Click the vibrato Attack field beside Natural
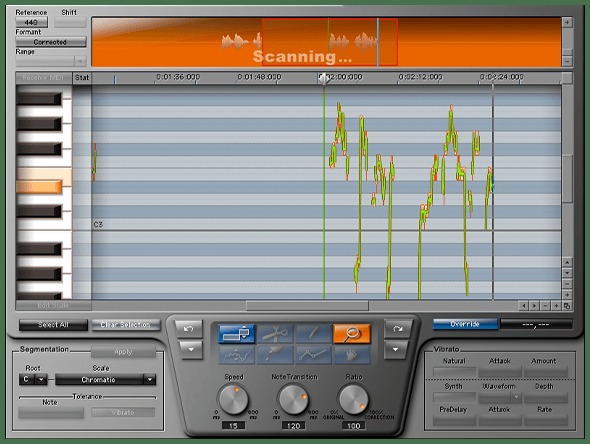The width and height of the screenshot is (590, 444). (x=500, y=372)
